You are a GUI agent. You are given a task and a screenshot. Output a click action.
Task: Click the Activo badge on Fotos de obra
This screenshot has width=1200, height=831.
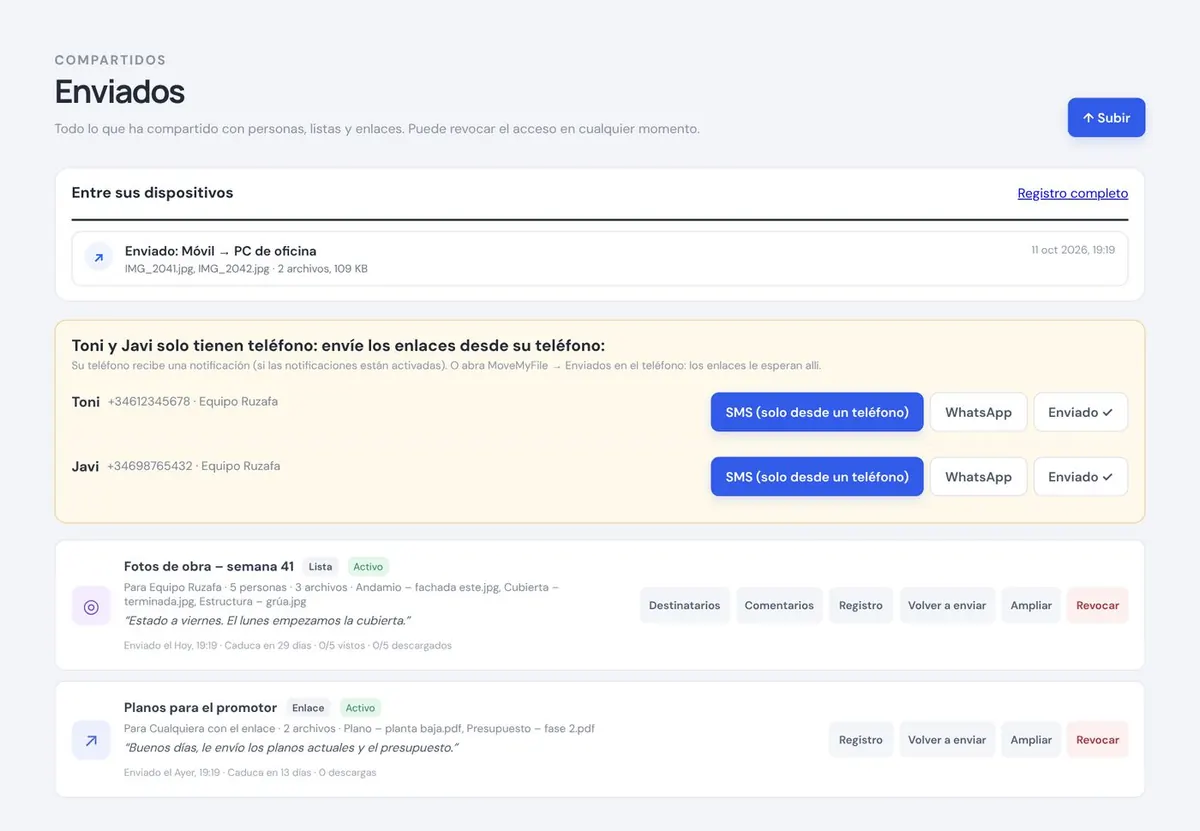(368, 567)
